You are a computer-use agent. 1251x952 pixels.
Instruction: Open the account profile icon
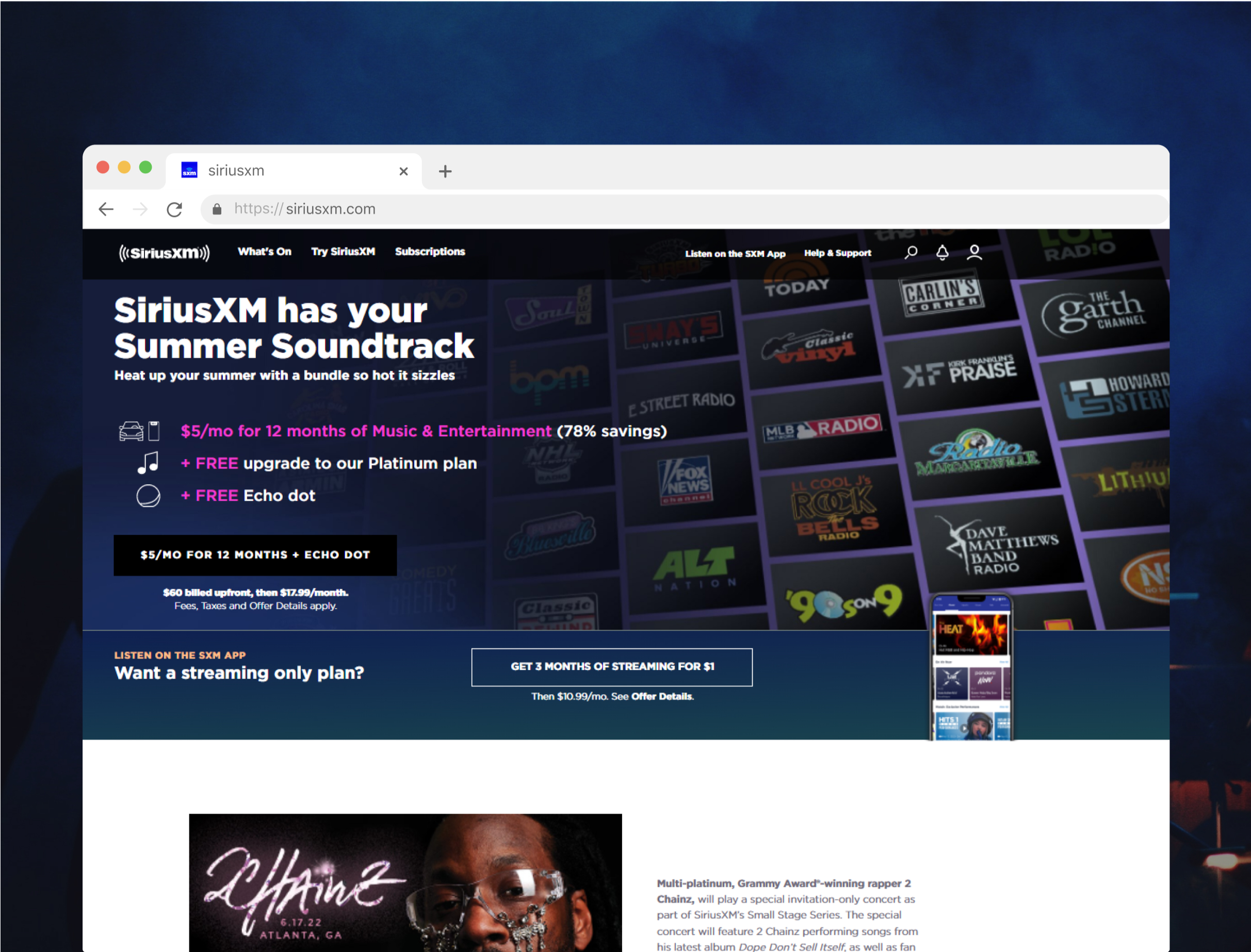tap(974, 252)
